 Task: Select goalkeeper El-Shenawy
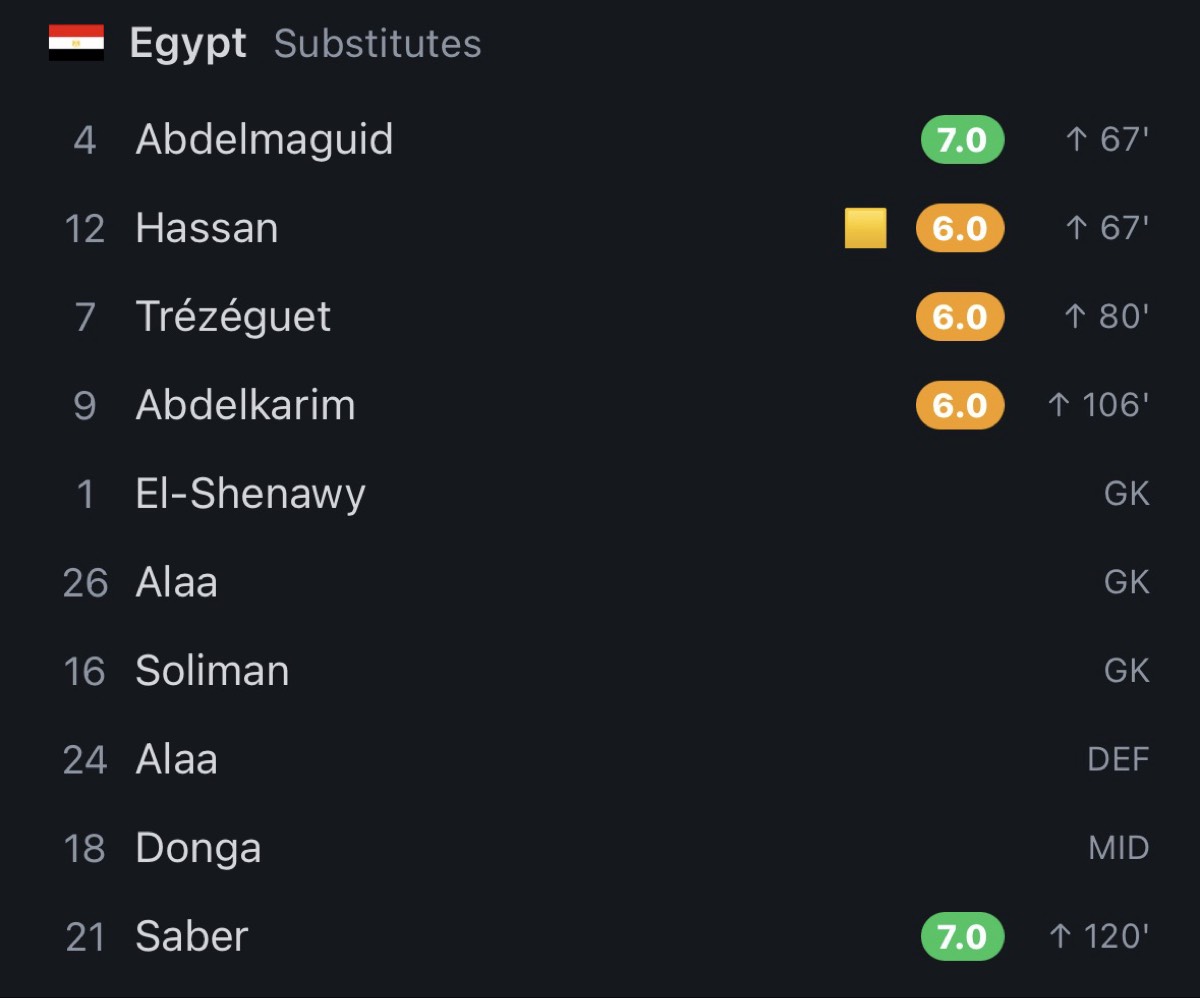point(600,494)
